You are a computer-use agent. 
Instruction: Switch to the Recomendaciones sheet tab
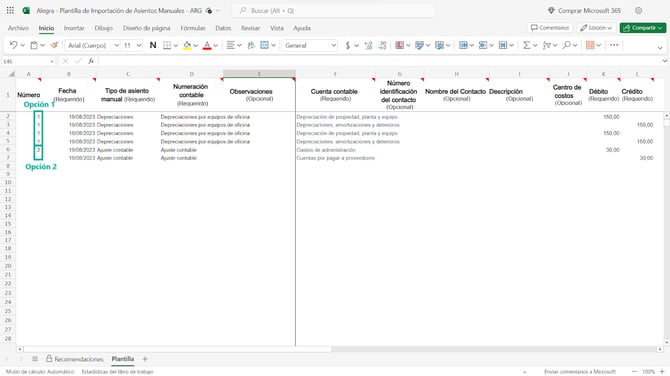(74, 359)
